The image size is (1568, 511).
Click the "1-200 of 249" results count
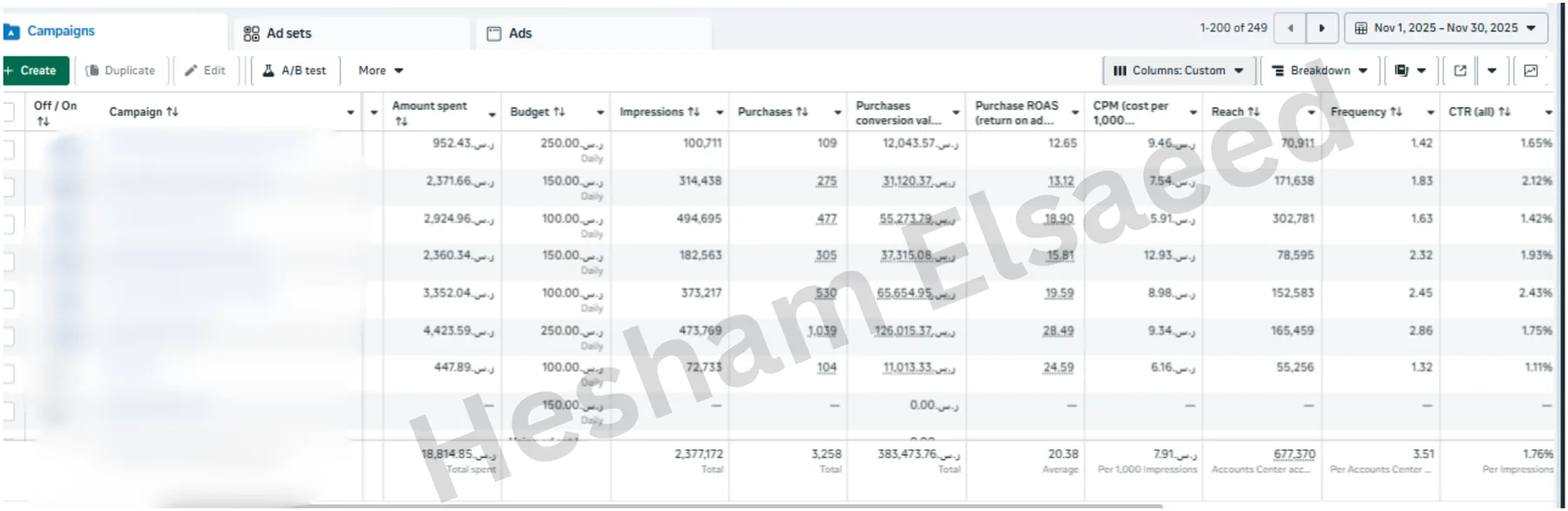(1233, 28)
